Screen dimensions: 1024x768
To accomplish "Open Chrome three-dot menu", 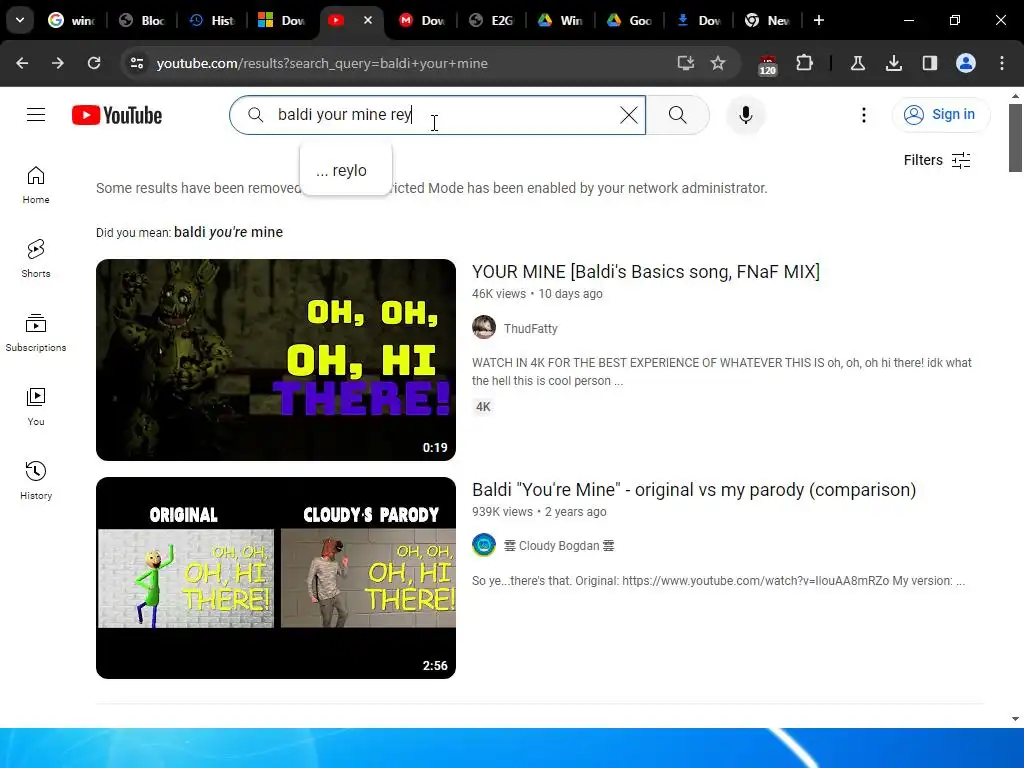I will point(1002,63).
